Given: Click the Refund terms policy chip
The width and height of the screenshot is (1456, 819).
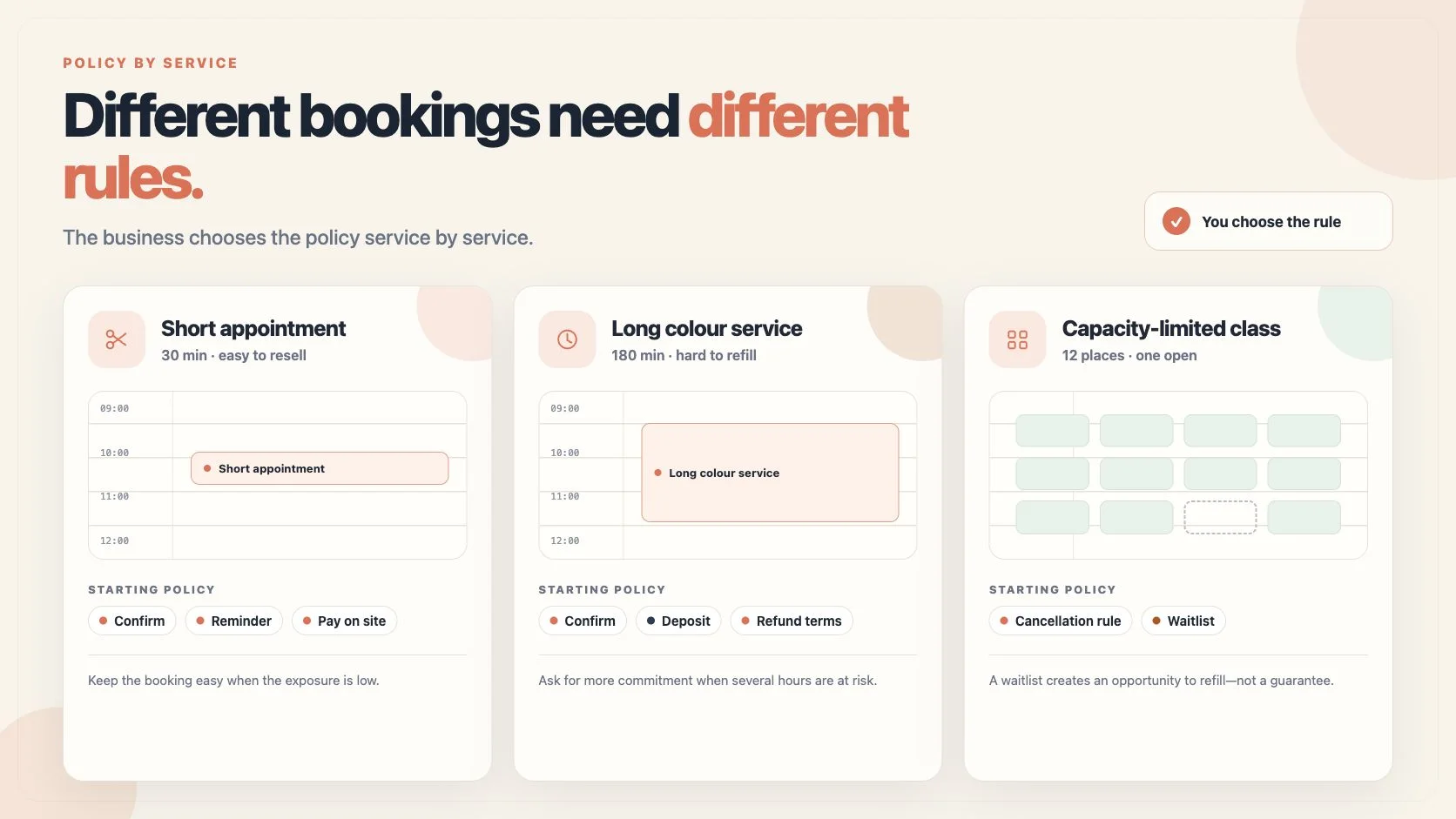Looking at the screenshot, I should [792, 621].
